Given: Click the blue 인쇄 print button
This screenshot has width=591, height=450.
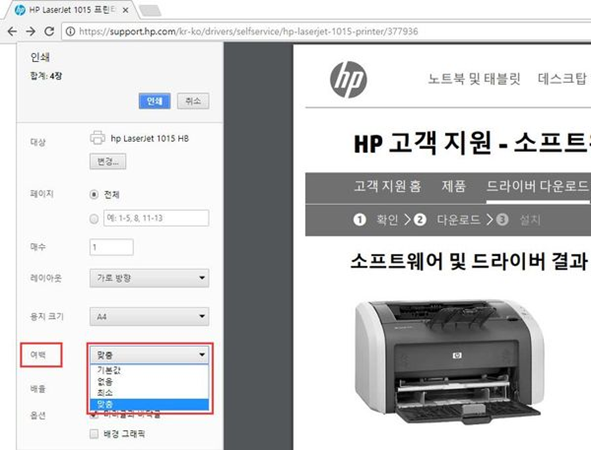Looking at the screenshot, I should 155,101.
